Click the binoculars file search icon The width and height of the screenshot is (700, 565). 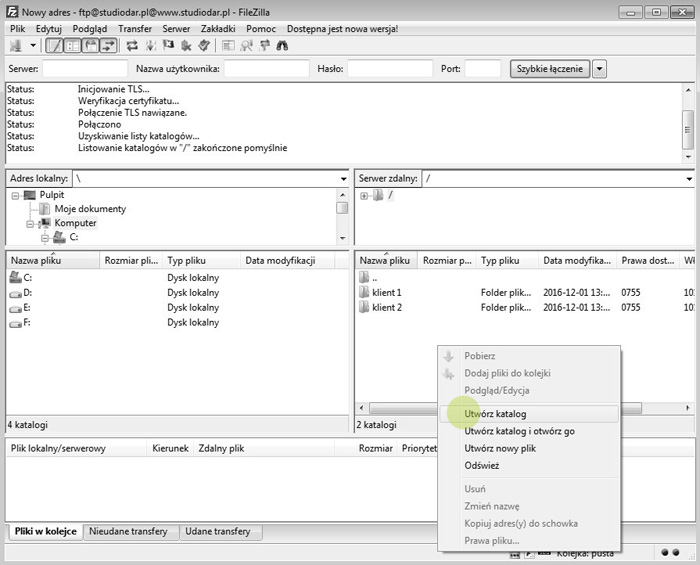coord(281,45)
